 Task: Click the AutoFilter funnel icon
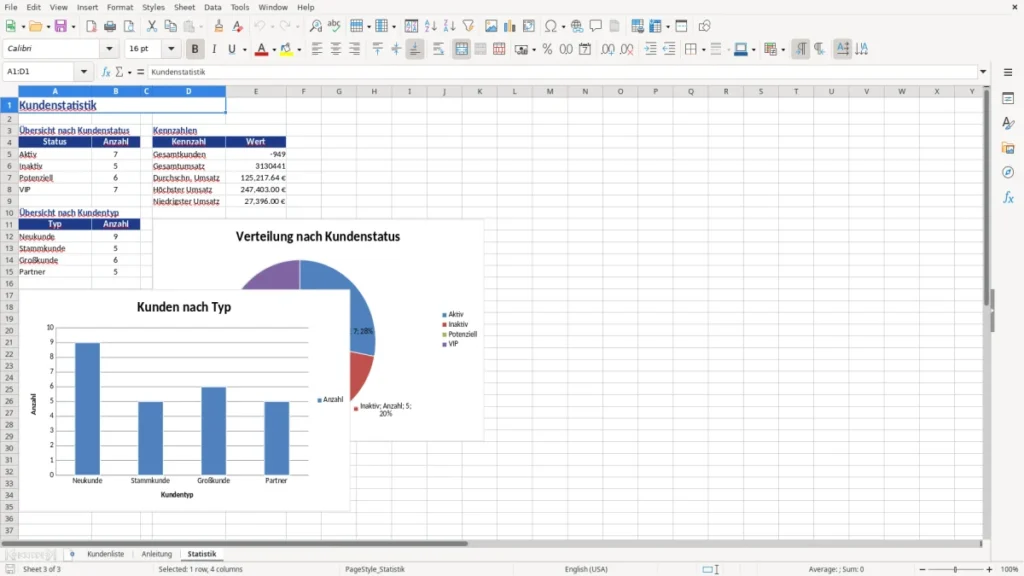tap(468, 26)
